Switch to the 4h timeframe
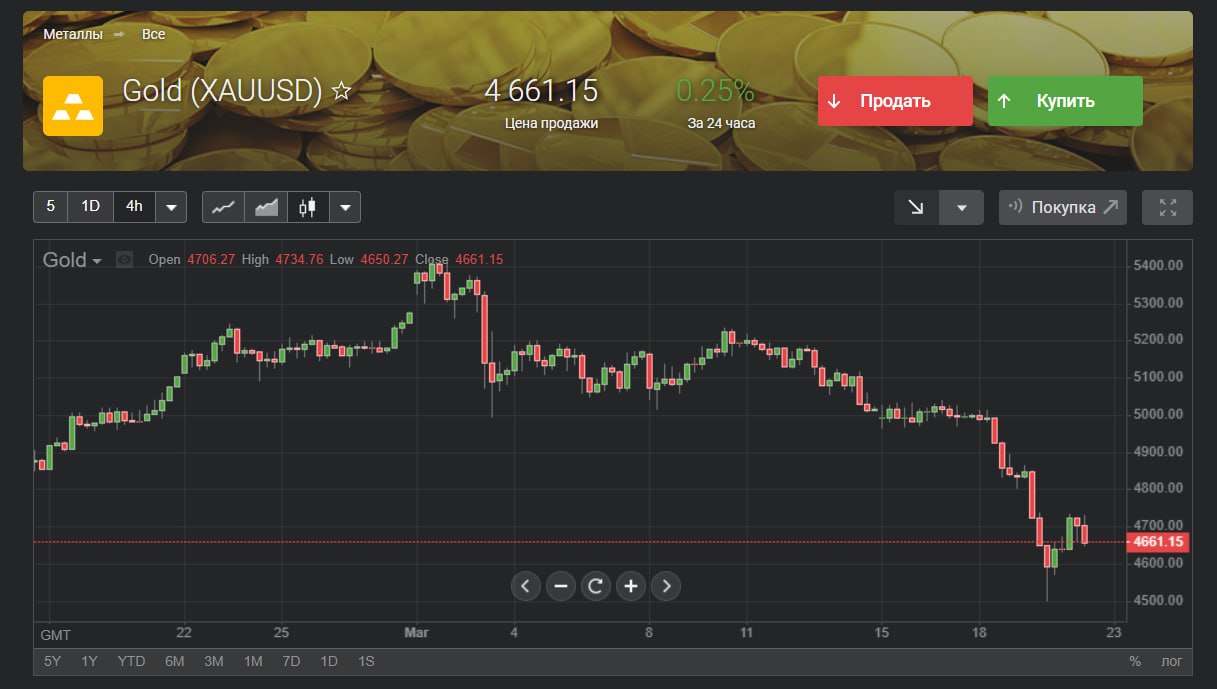 coord(134,207)
